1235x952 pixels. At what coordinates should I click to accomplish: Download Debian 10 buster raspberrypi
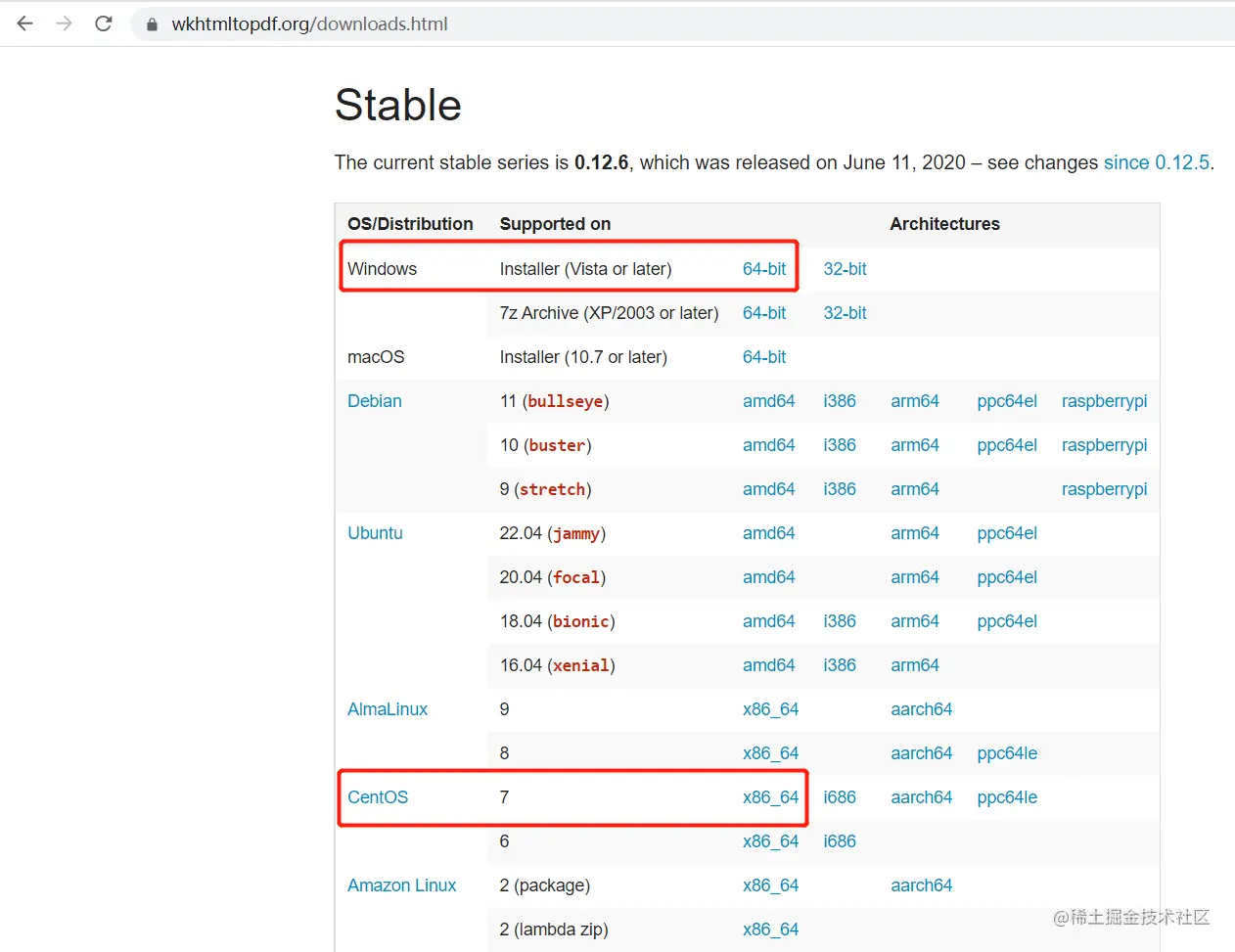pos(1104,445)
